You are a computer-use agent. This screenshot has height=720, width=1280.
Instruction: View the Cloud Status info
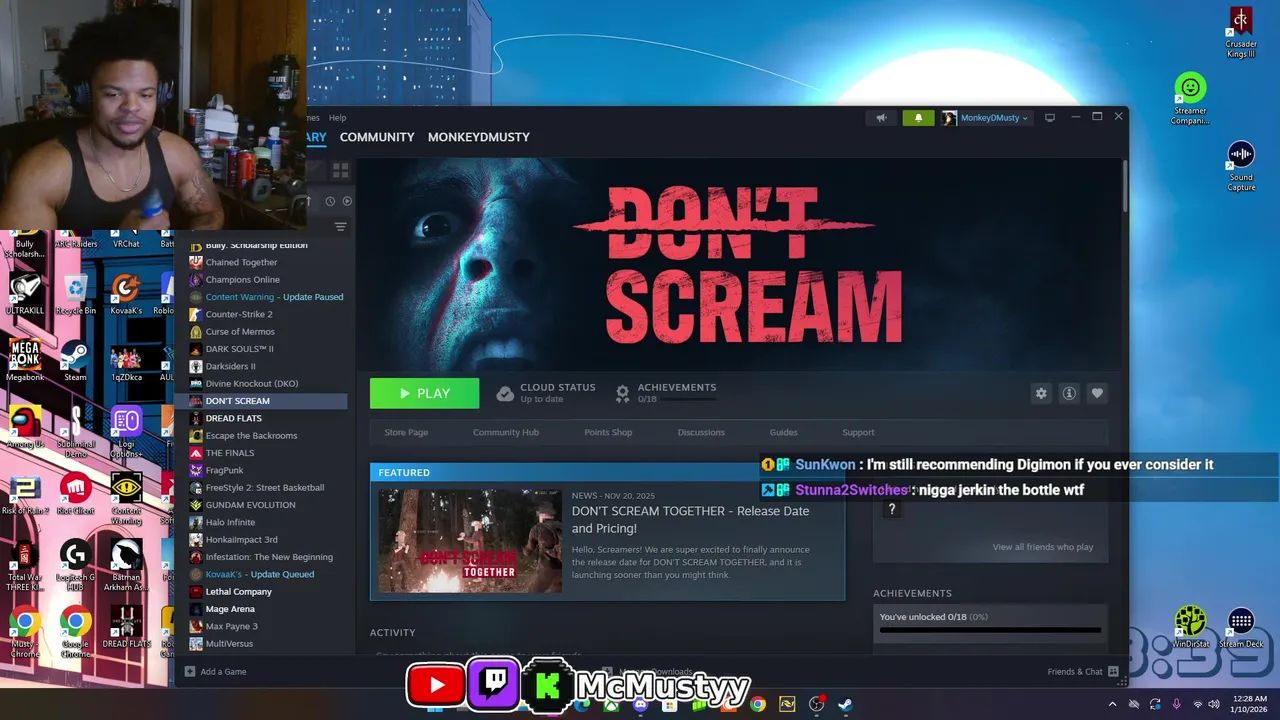click(546, 393)
